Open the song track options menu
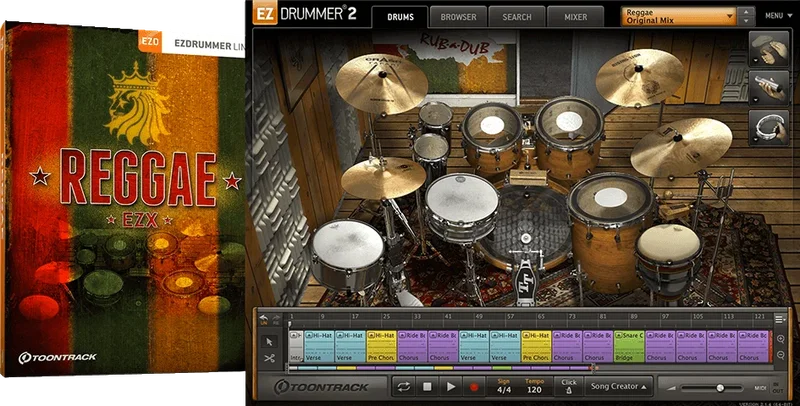Viewport: 800px width, 406px height. pyautogui.click(x=780, y=319)
